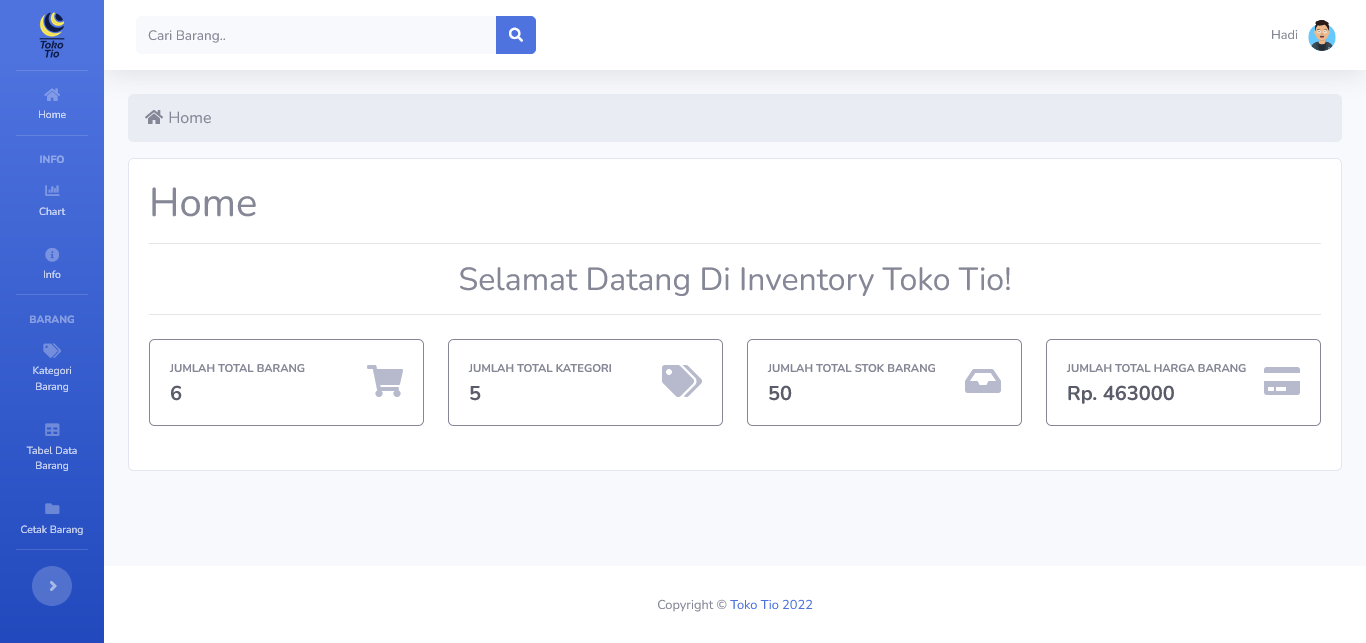Image resolution: width=1366 pixels, height=643 pixels.
Task: Click the user avatar picture
Action: tap(1322, 35)
